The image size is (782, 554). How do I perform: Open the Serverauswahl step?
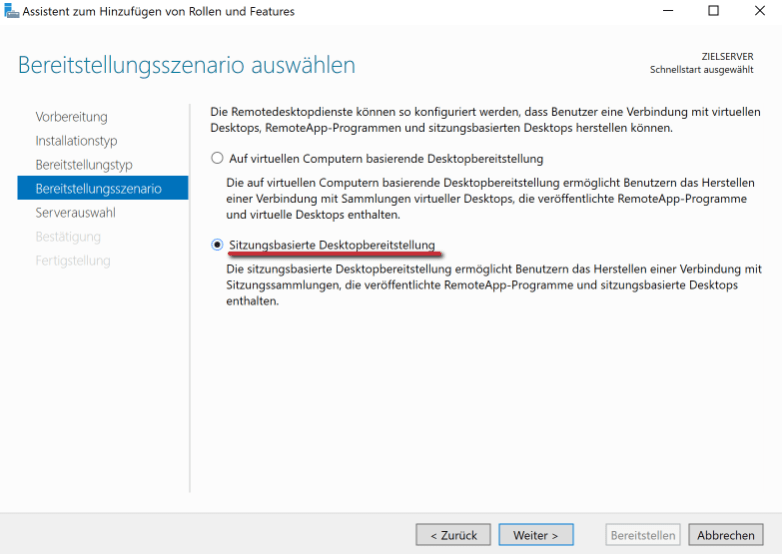tap(75, 212)
